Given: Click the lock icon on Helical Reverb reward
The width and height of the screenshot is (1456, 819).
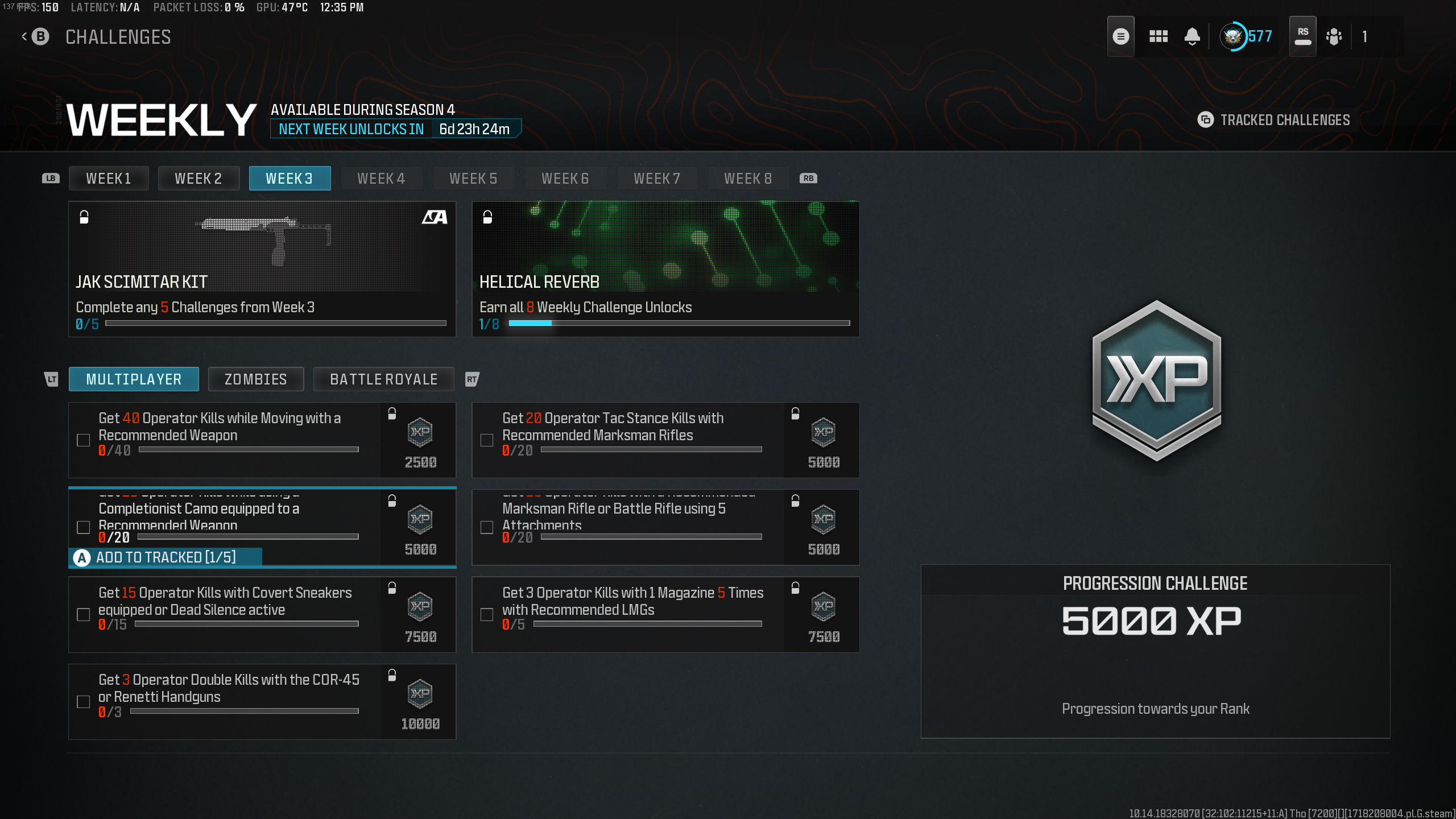Looking at the screenshot, I should coord(487,218).
